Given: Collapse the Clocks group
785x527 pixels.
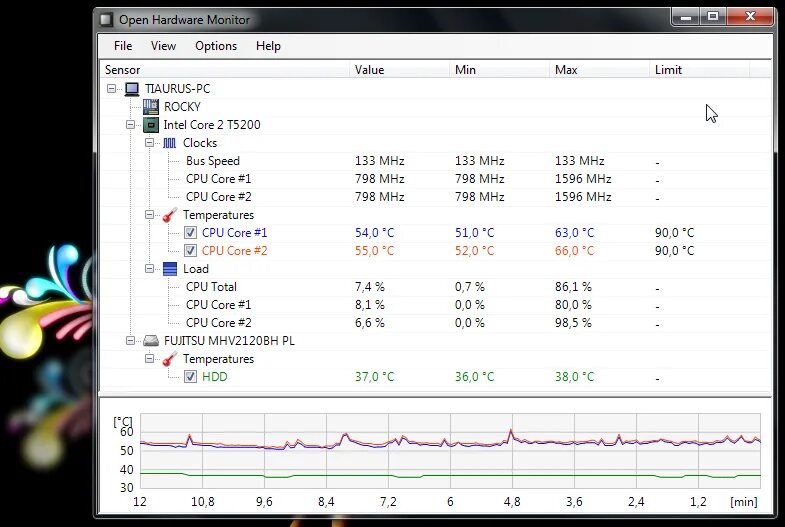Looking at the screenshot, I should coord(149,143).
